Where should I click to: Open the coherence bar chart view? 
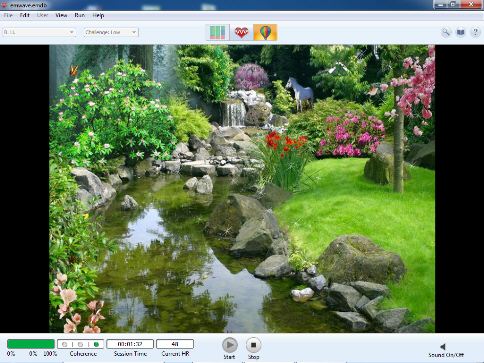click(x=218, y=32)
